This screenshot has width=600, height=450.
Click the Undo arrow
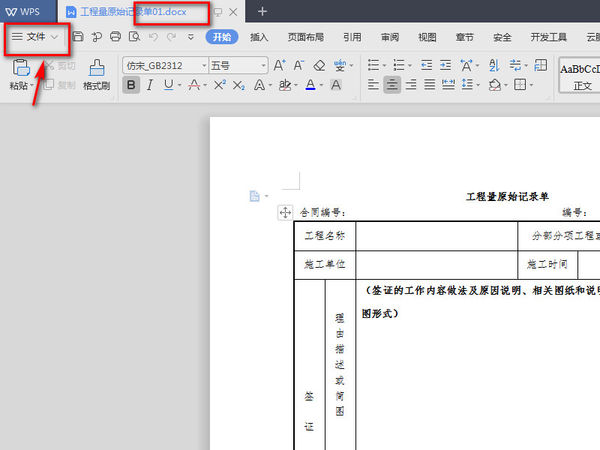click(153, 37)
